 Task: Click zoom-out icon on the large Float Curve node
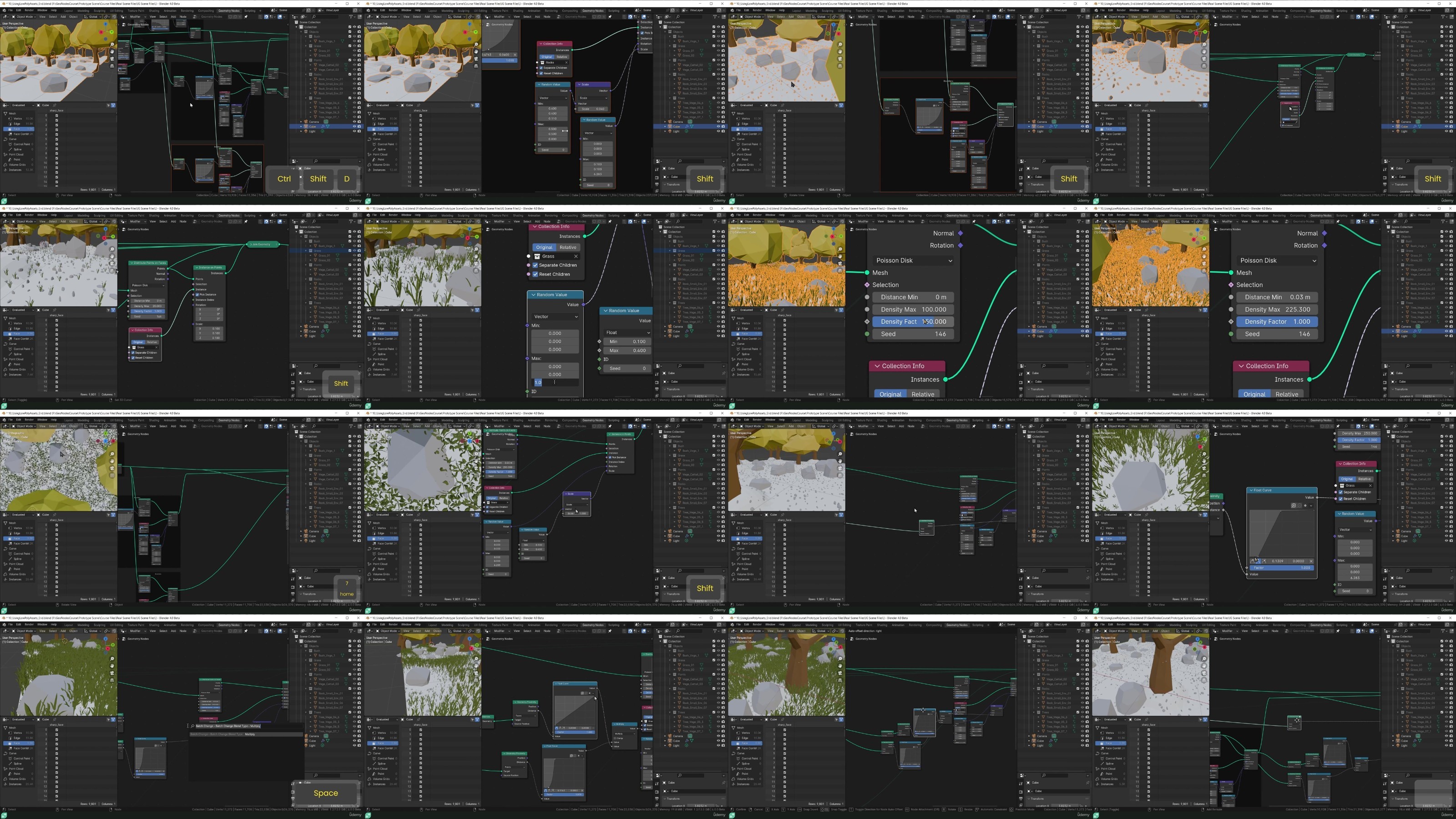tap(1300, 506)
